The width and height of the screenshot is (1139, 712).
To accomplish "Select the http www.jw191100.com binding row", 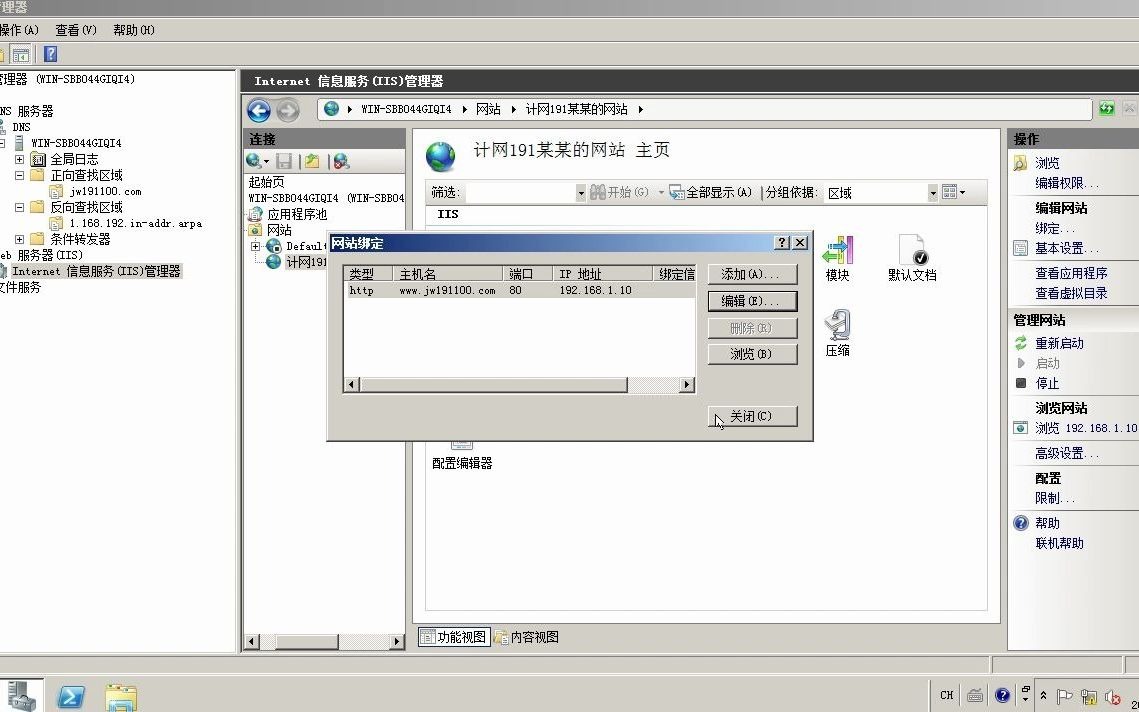I will coord(519,291).
